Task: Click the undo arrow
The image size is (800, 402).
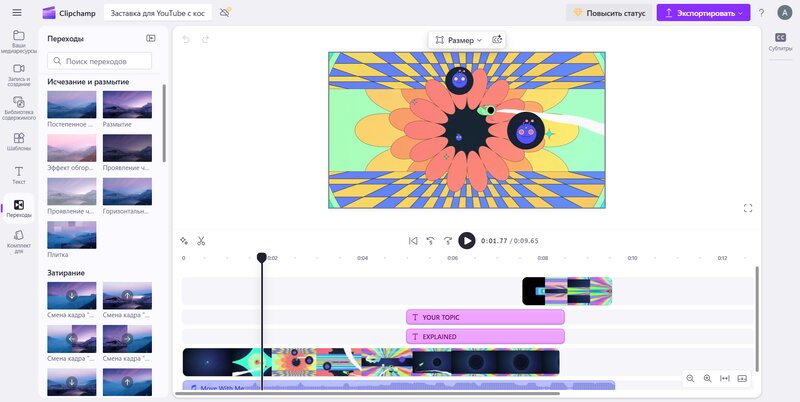Action: pyautogui.click(x=186, y=39)
